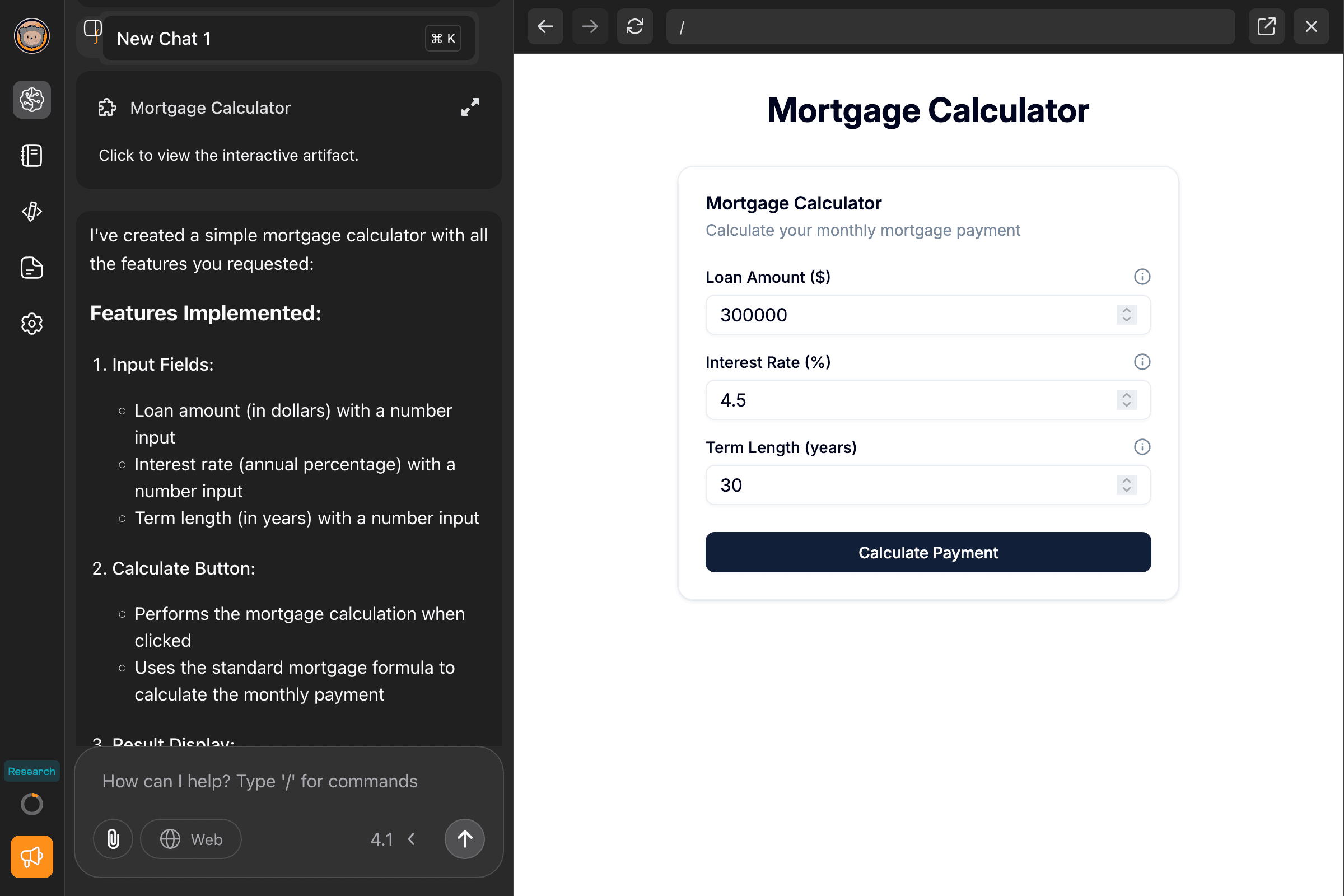Reload the preview pane
This screenshot has width=1344, height=896.
tap(635, 26)
